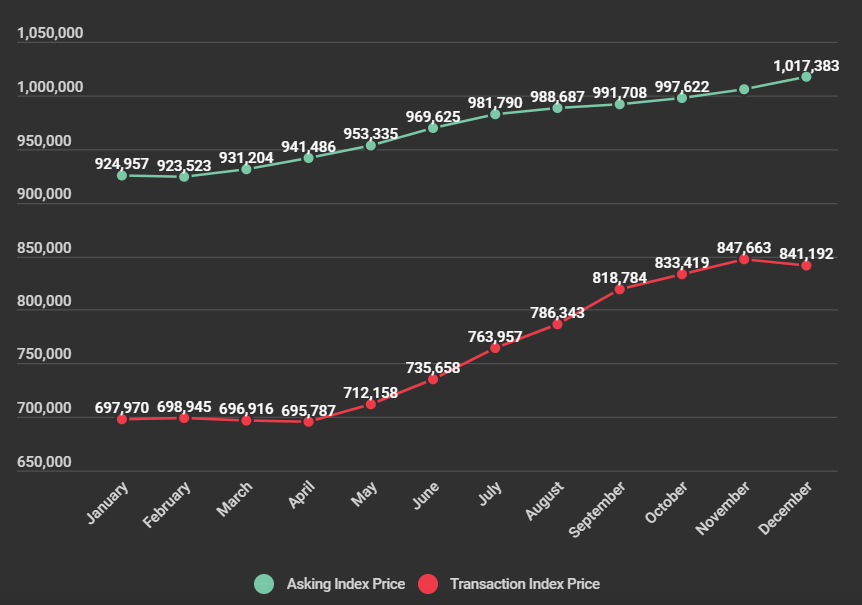
Task: Select the July transaction point 763,957
Action: tap(495, 348)
